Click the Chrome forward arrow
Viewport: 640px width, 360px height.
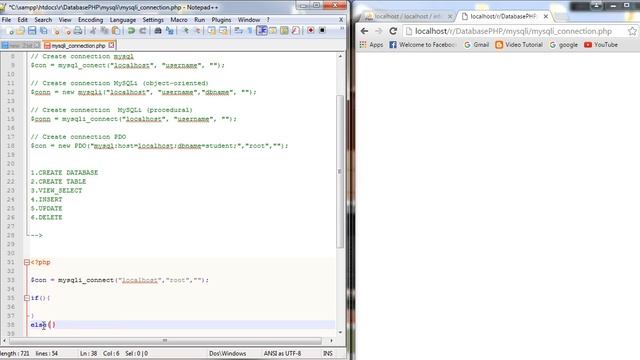point(379,31)
